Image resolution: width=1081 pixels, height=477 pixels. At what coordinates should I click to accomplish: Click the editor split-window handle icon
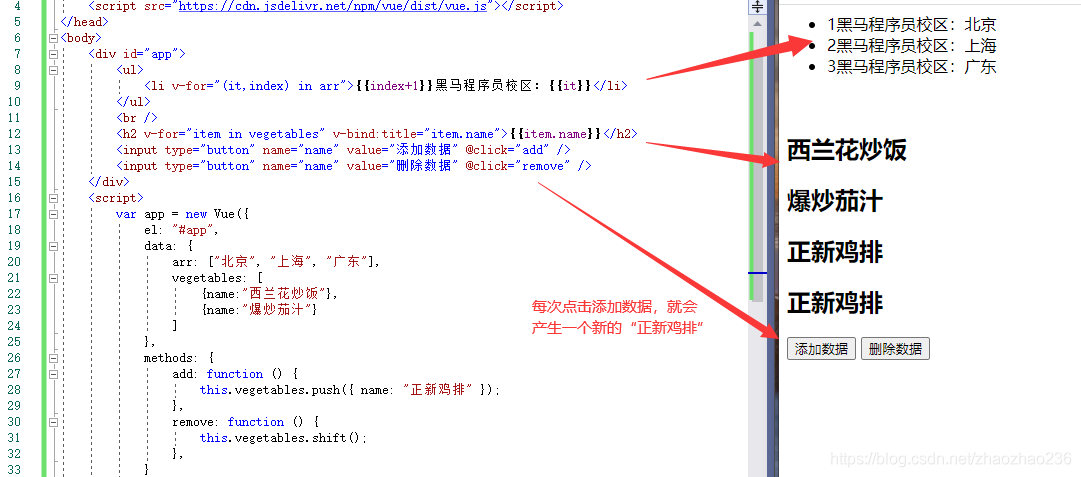(757, 7)
